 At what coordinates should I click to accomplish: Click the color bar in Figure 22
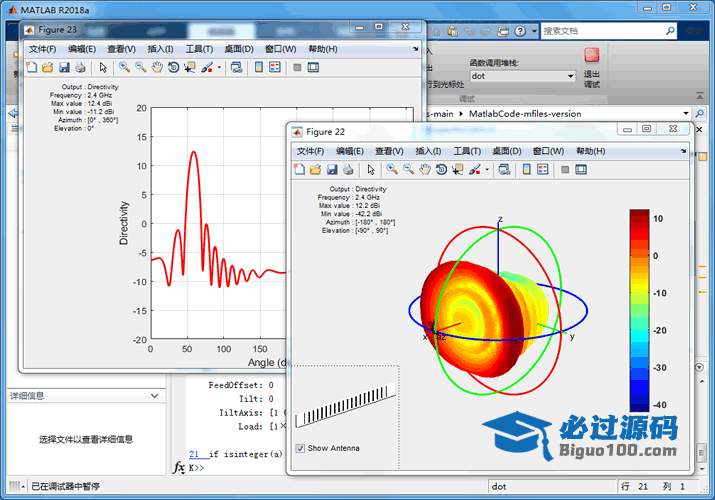pos(638,310)
